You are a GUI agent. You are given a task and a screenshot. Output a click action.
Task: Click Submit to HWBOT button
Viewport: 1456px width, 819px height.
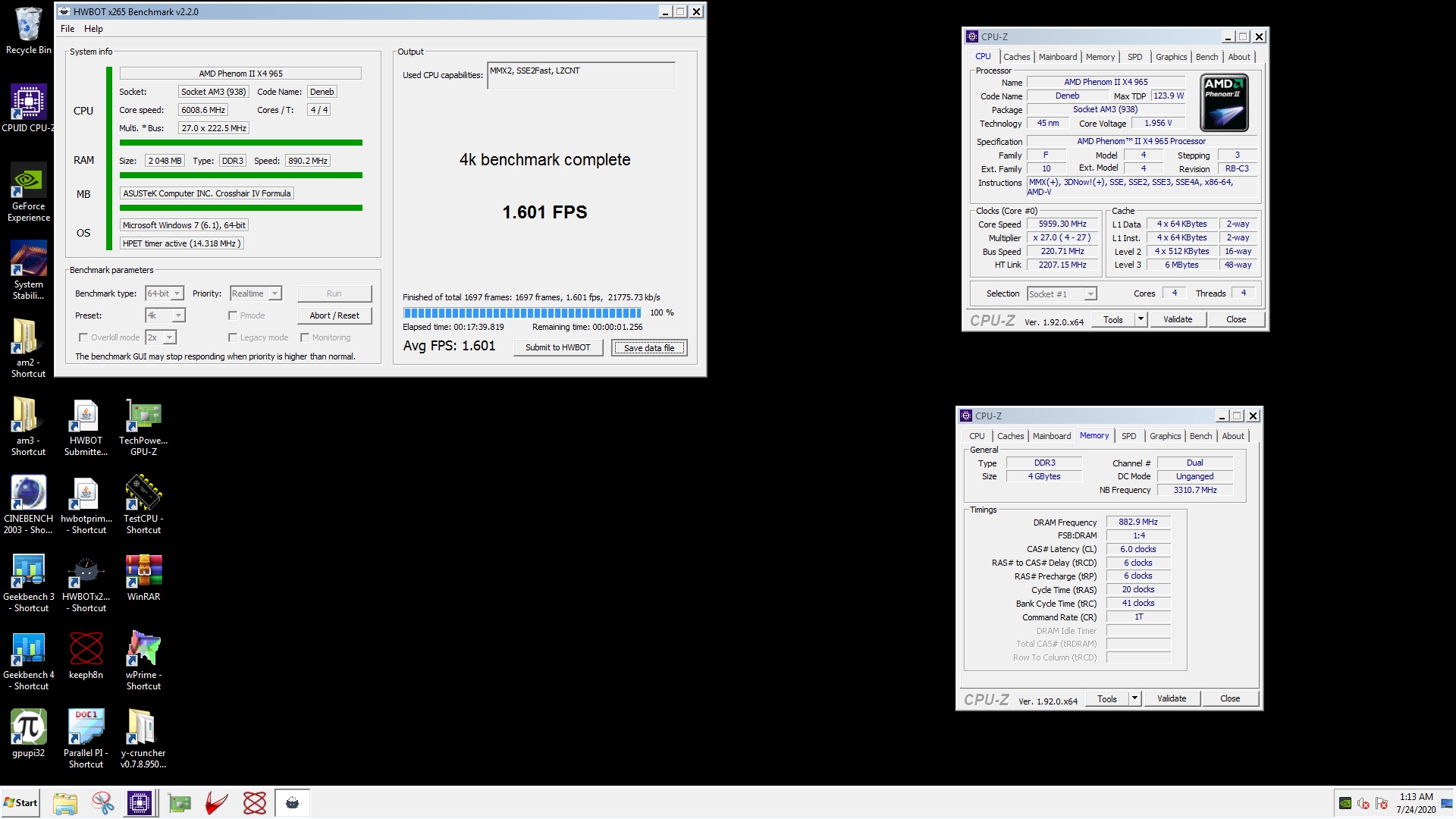557,347
